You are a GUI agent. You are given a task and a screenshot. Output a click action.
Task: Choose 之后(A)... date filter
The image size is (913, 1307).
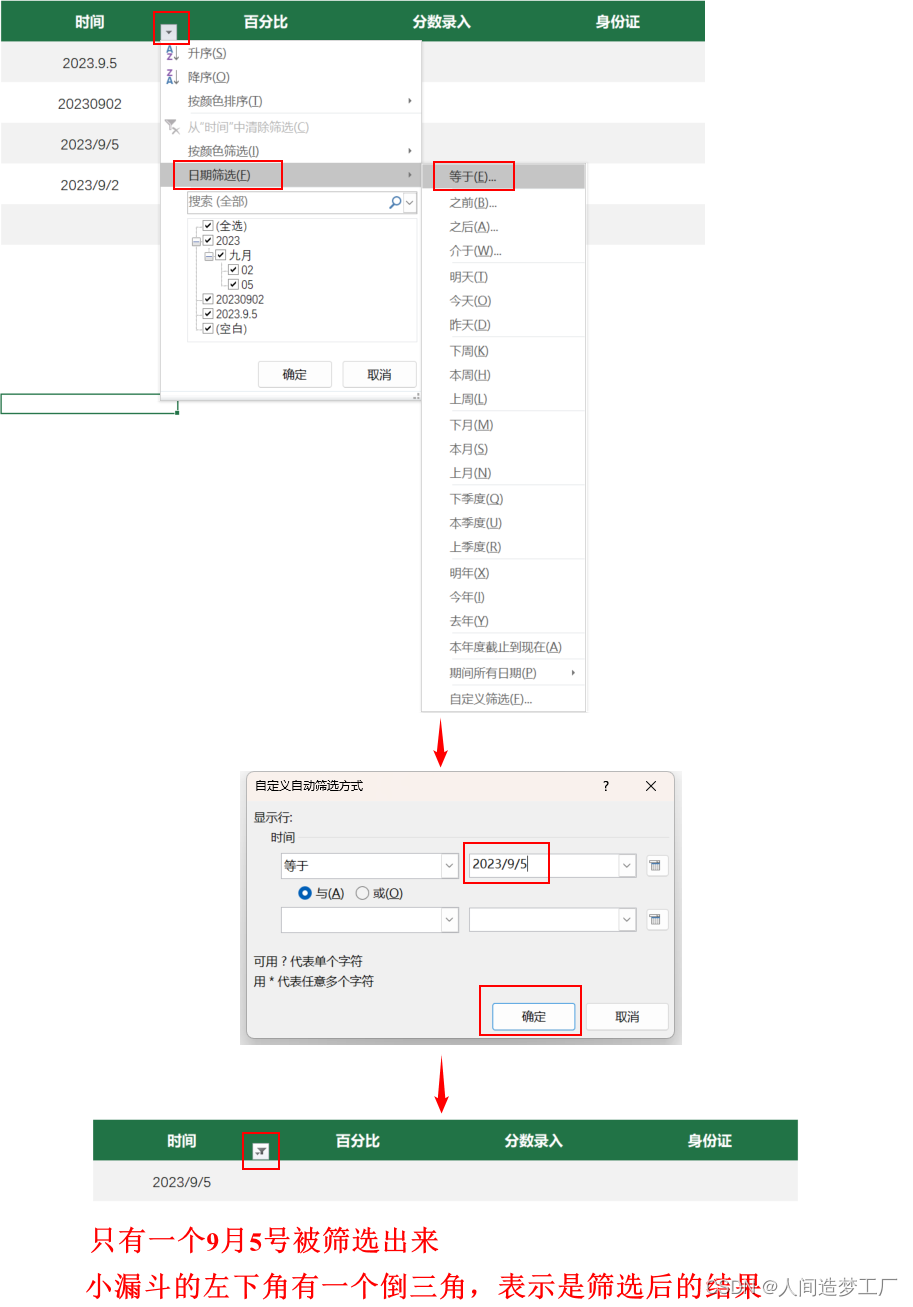tap(503, 227)
